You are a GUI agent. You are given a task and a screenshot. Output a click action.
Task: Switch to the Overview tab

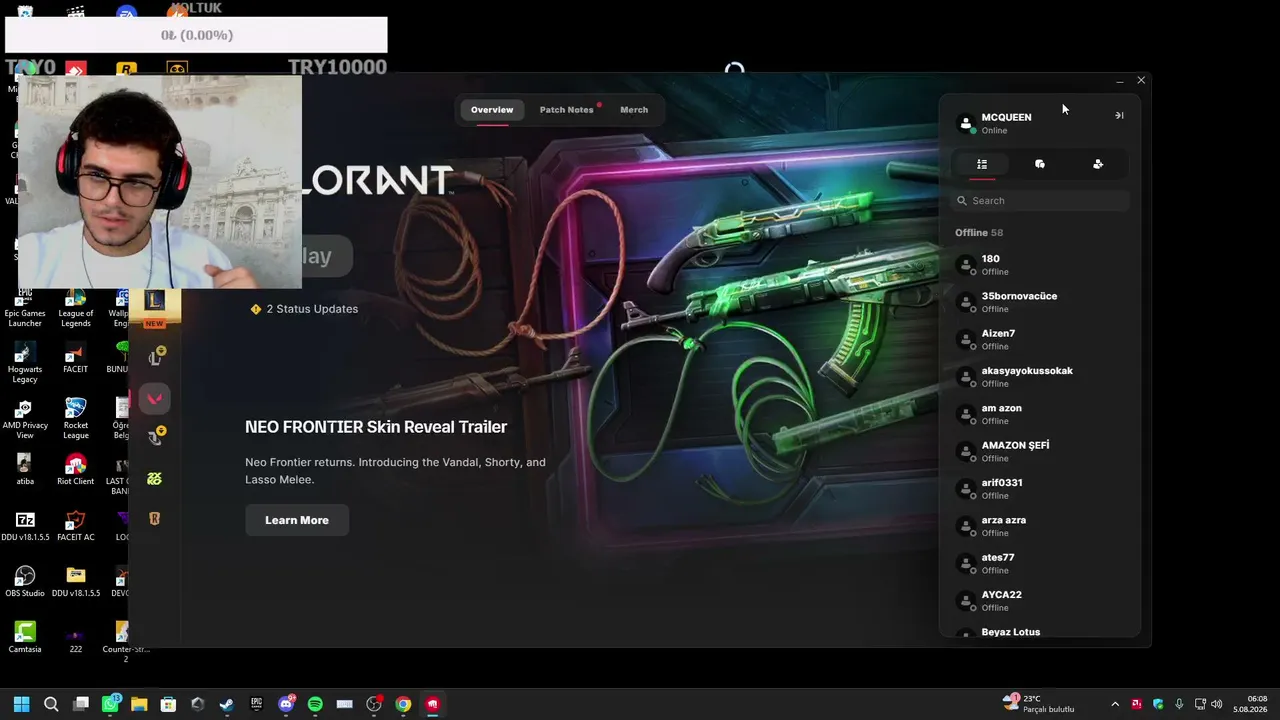[x=492, y=110]
